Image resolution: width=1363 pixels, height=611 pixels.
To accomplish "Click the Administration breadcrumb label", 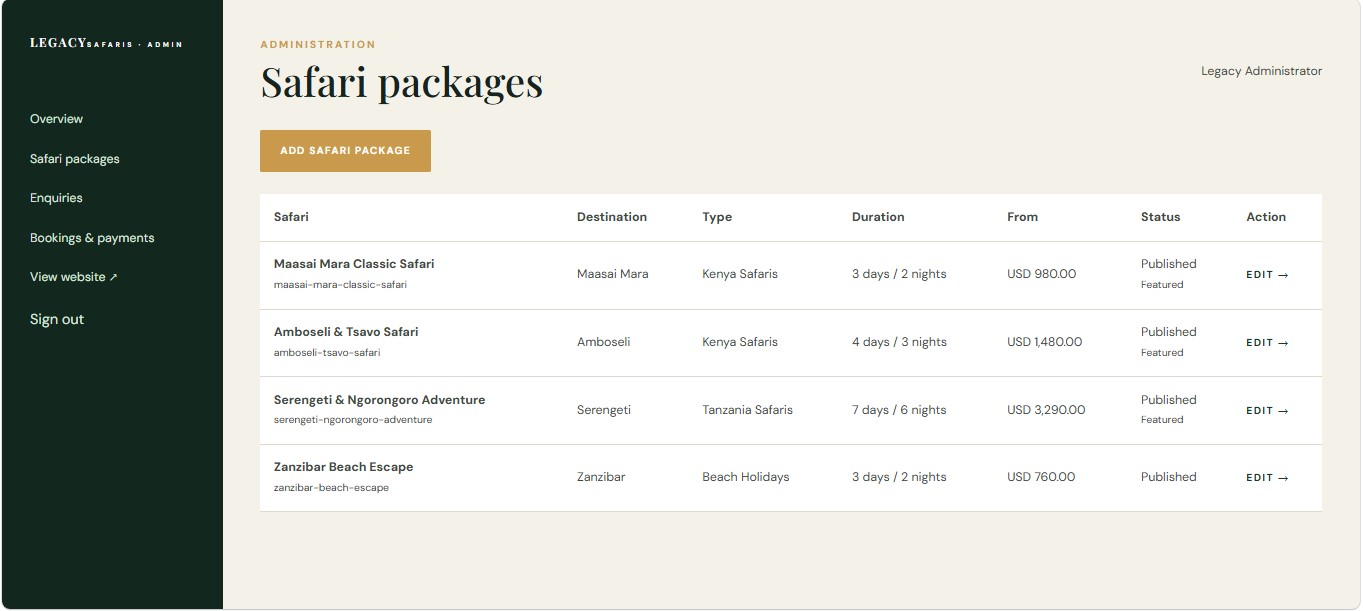I will pos(318,44).
